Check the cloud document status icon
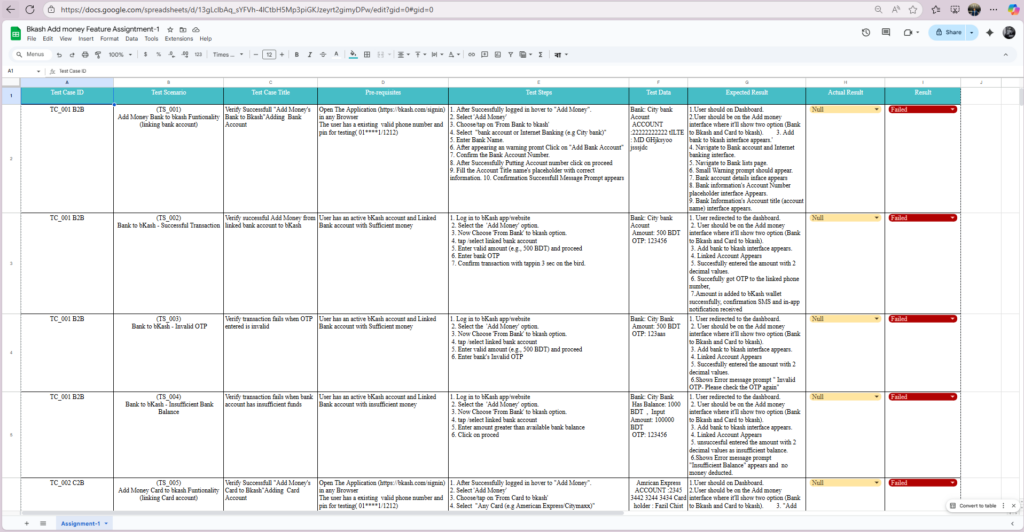Image resolution: width=1024 pixels, height=532 pixels. click(196, 29)
